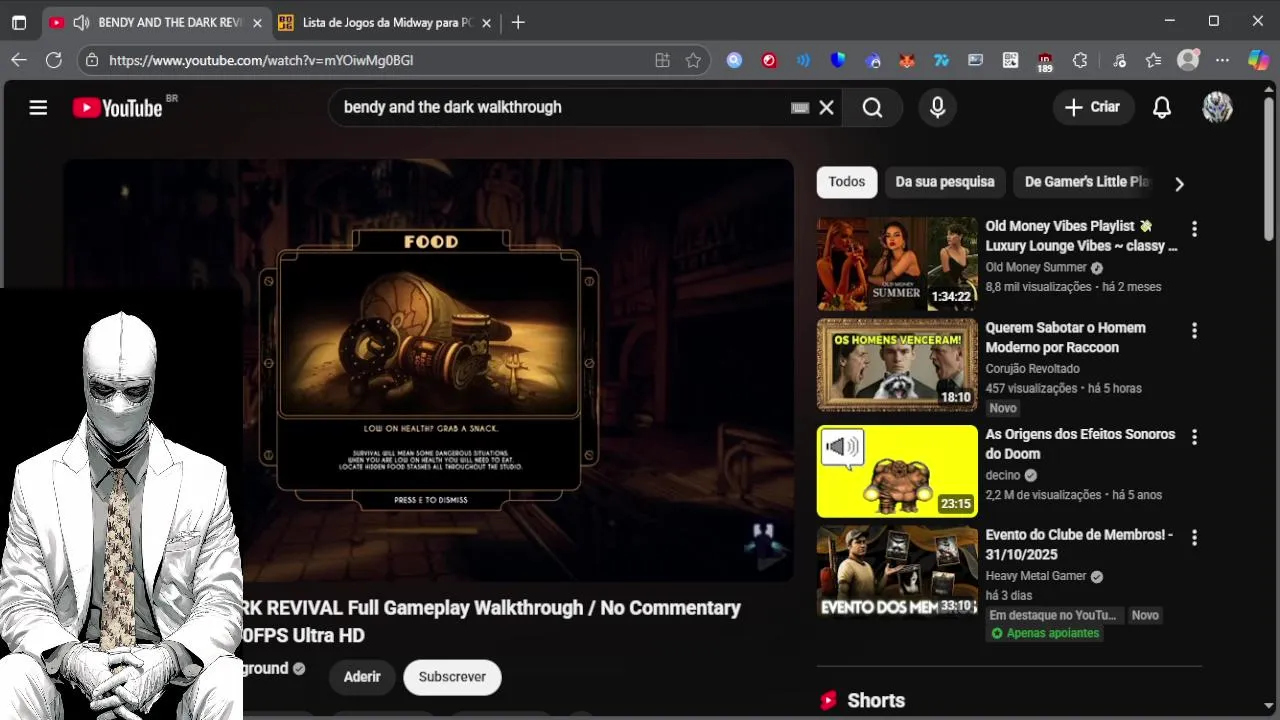1280x720 pixels.
Task: Close the Lista de Jogos da Midway tab
Action: point(486,22)
